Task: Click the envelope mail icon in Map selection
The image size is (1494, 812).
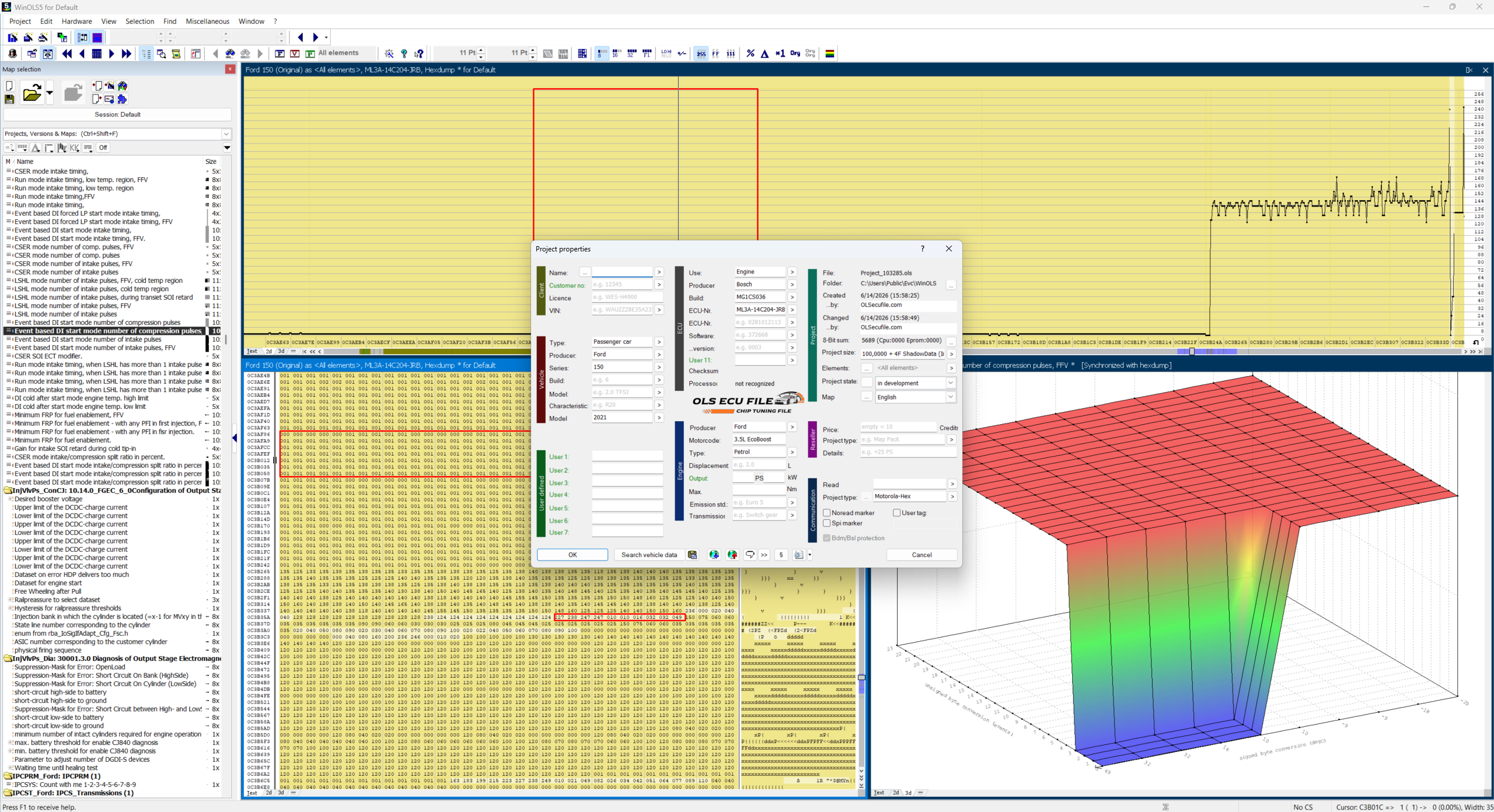Action: click(109, 99)
